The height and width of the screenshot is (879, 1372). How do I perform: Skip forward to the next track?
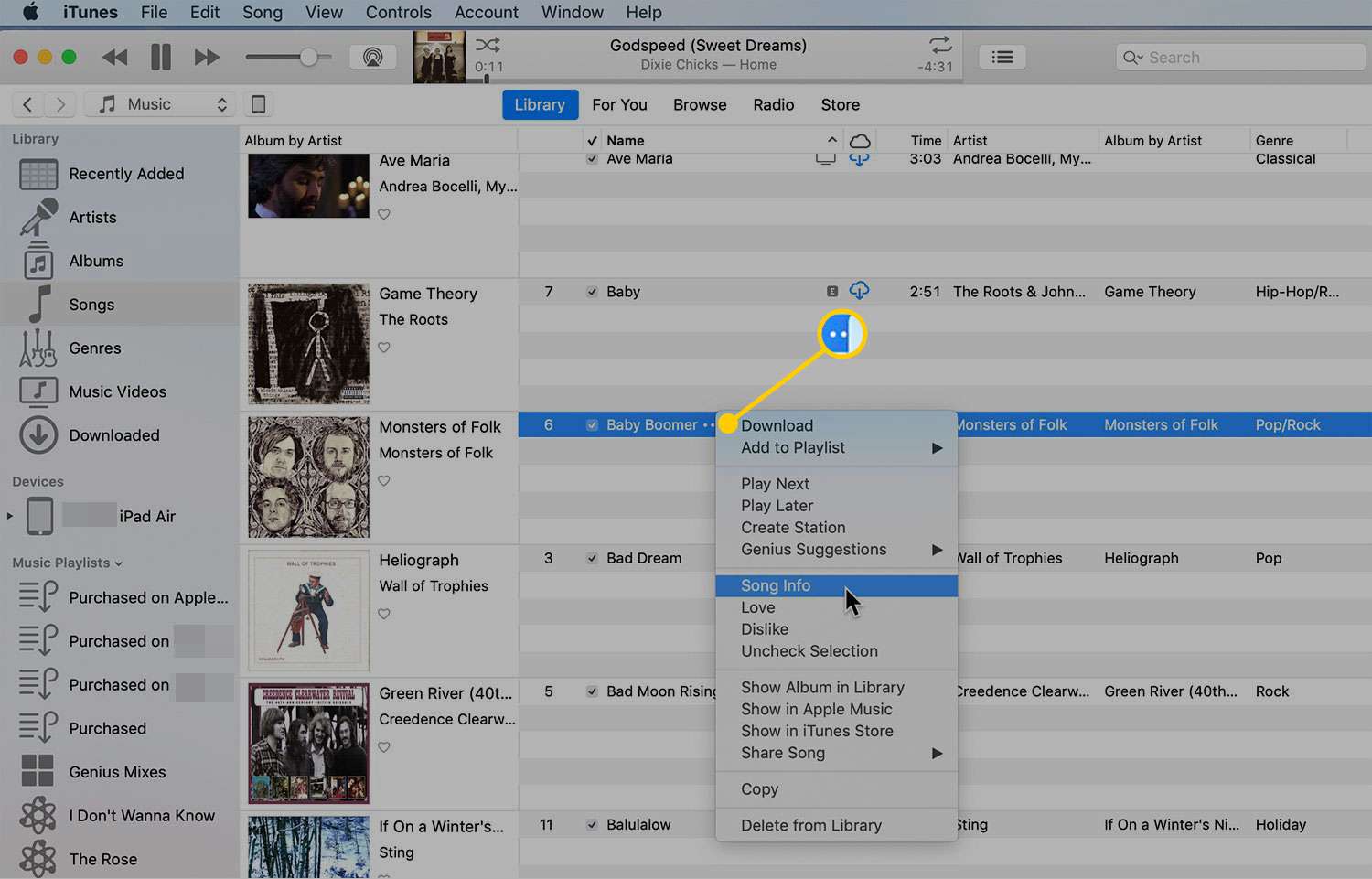click(207, 58)
